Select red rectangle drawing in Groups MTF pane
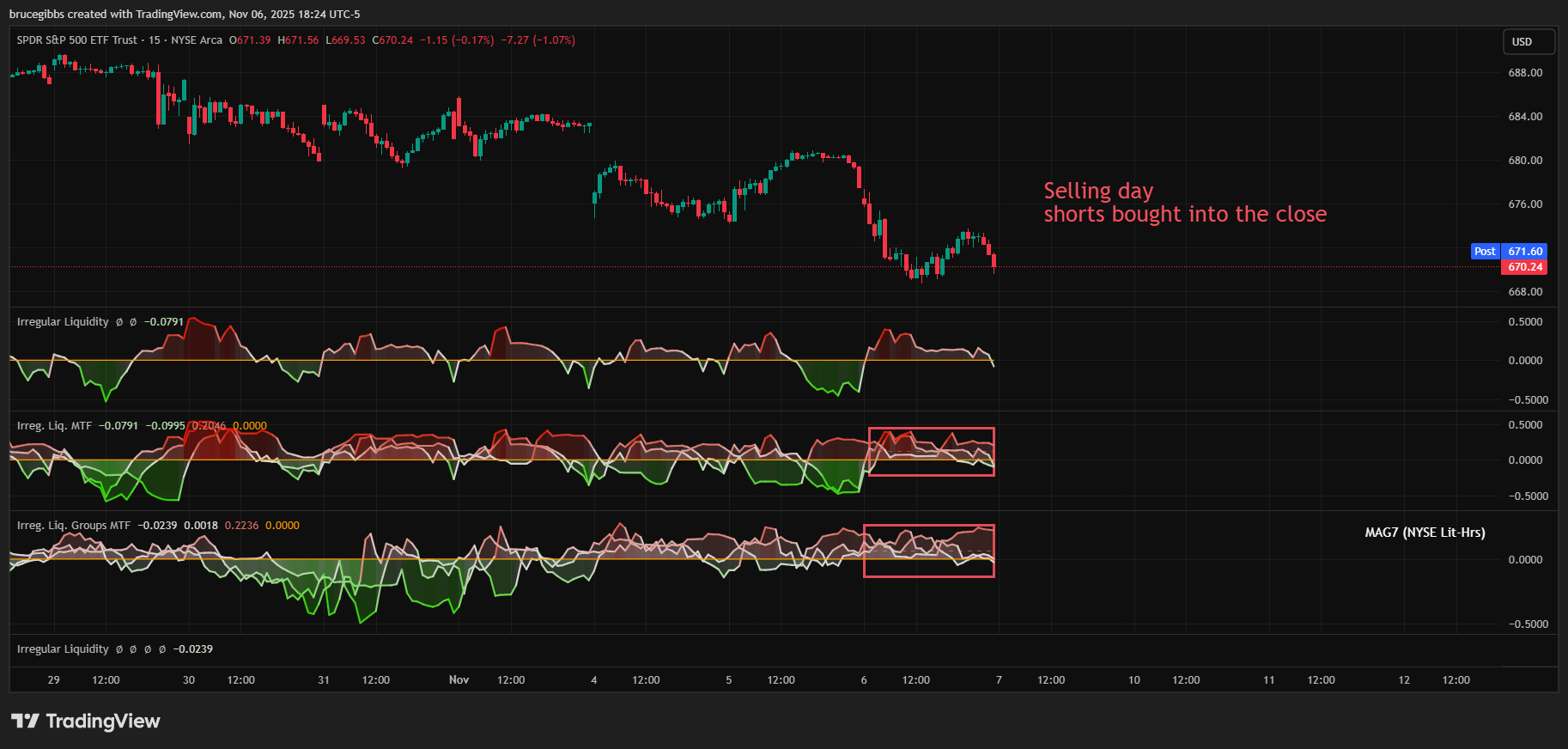The image size is (1568, 749). click(928, 526)
